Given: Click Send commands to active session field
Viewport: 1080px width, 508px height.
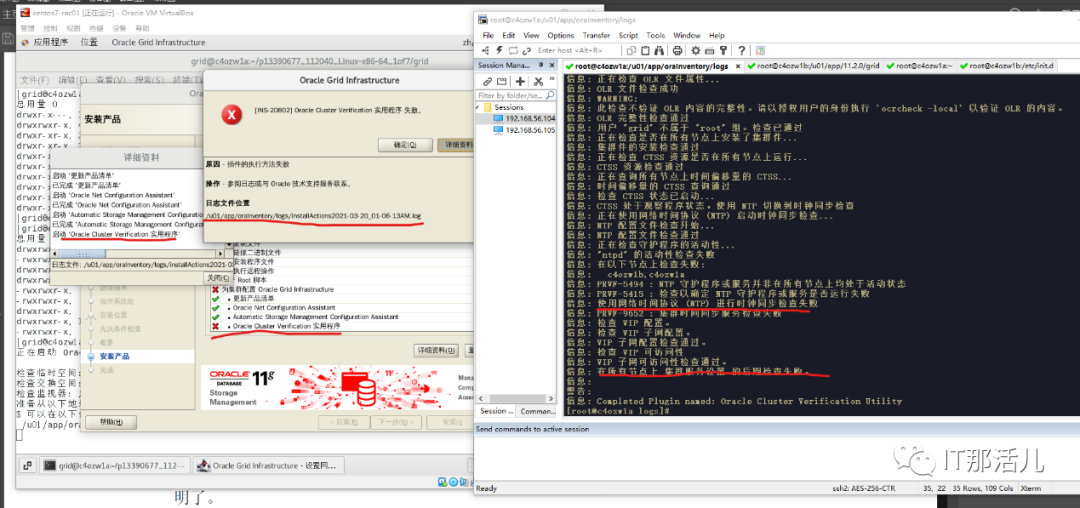Looking at the screenshot, I should pyautogui.click(x=777, y=455).
